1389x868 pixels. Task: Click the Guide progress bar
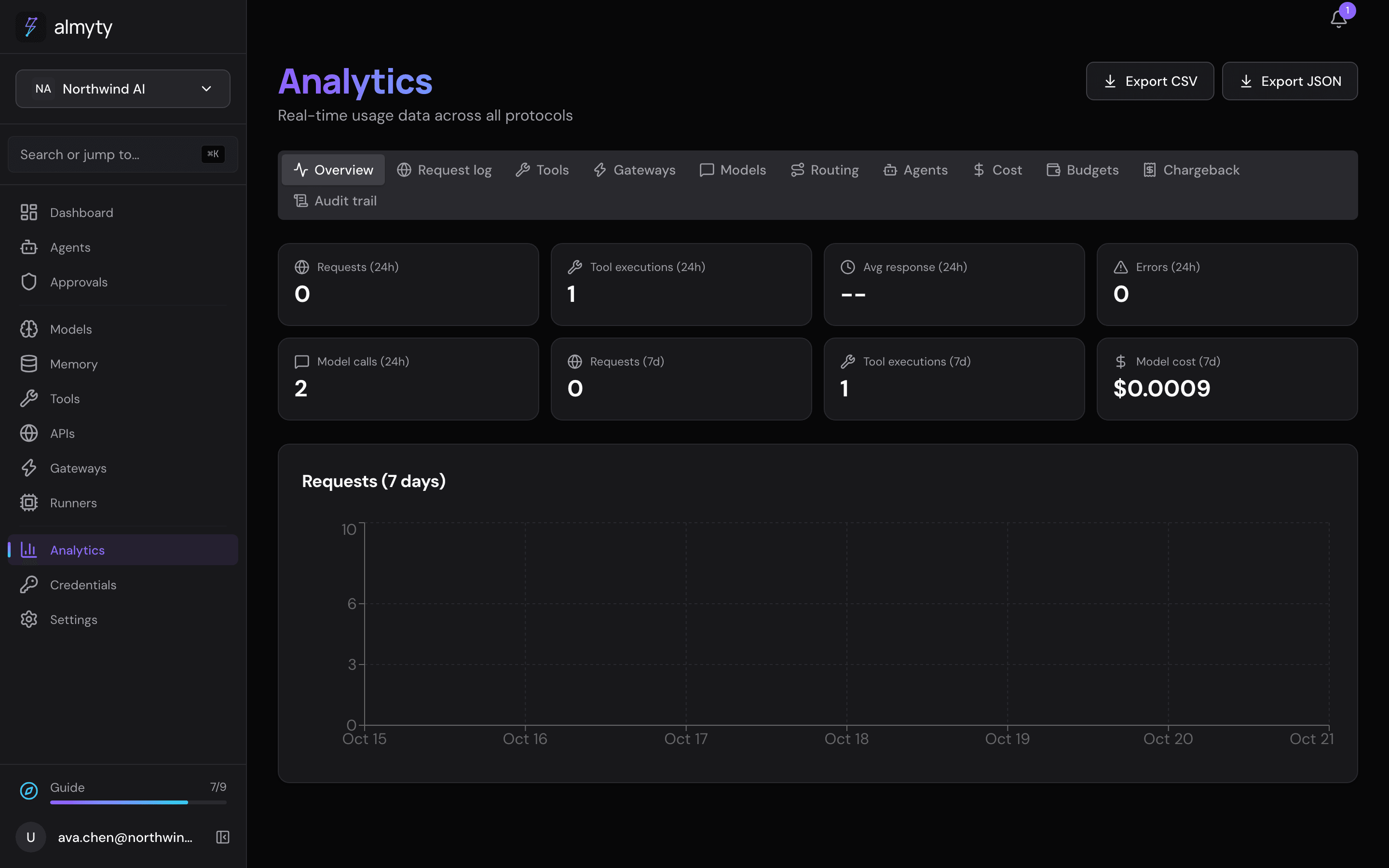[x=138, y=802]
